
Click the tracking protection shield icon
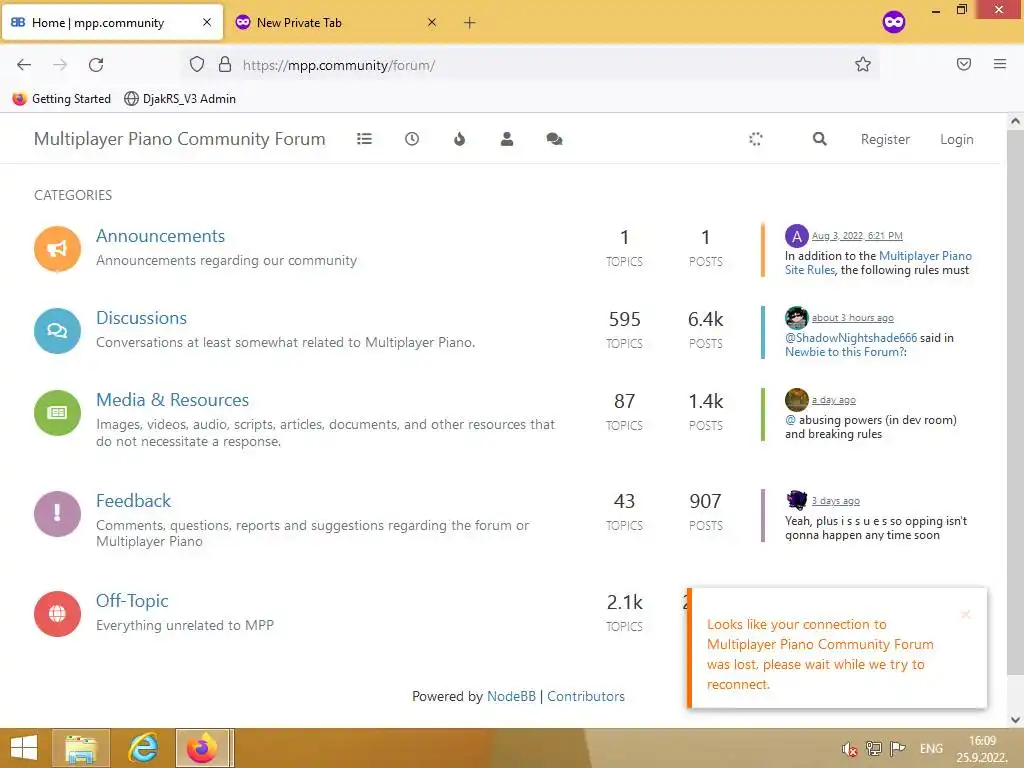click(197, 64)
